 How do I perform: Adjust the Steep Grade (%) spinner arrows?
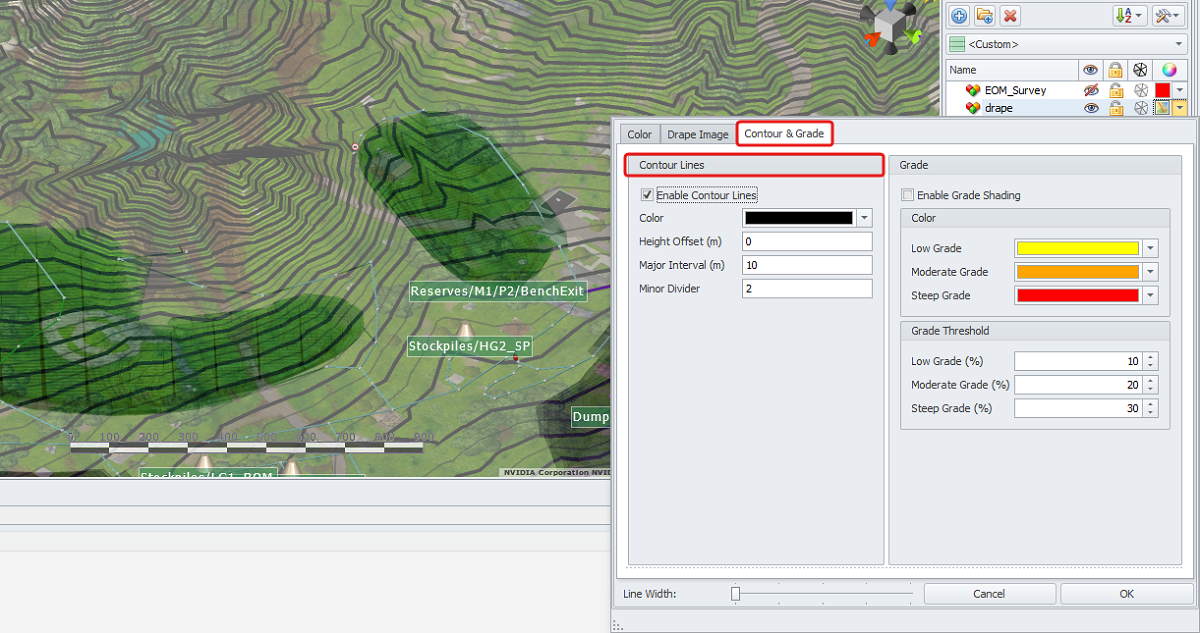tap(1151, 408)
